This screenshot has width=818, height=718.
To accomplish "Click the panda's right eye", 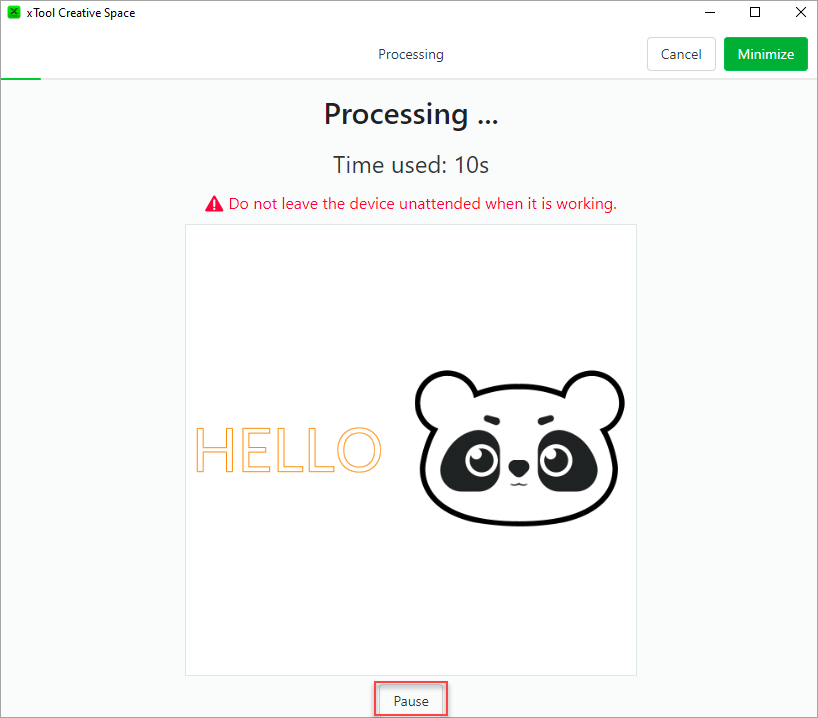I will [x=556, y=460].
